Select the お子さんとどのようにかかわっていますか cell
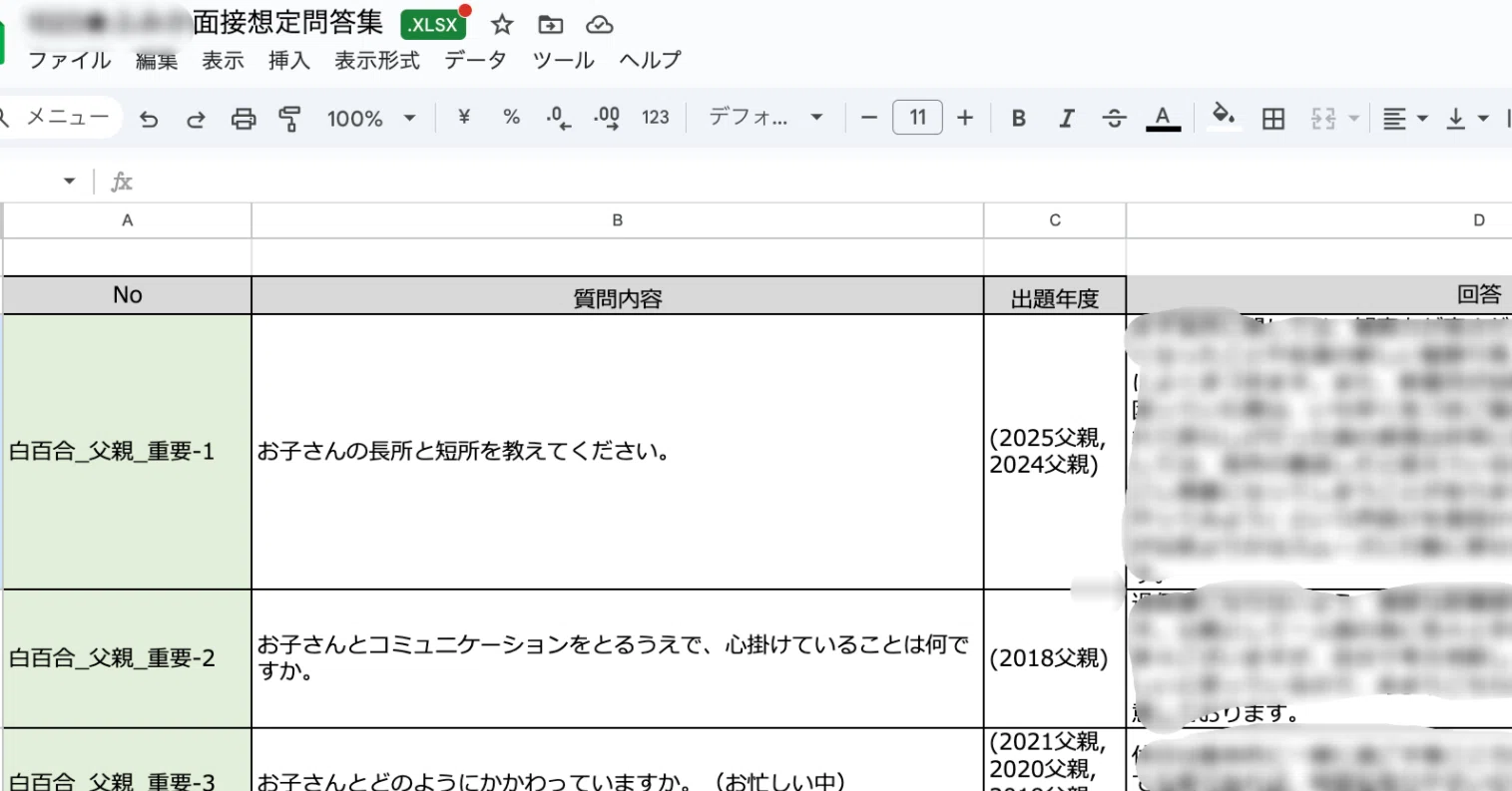Viewport: 1512px width, 791px height. pyautogui.click(x=618, y=760)
